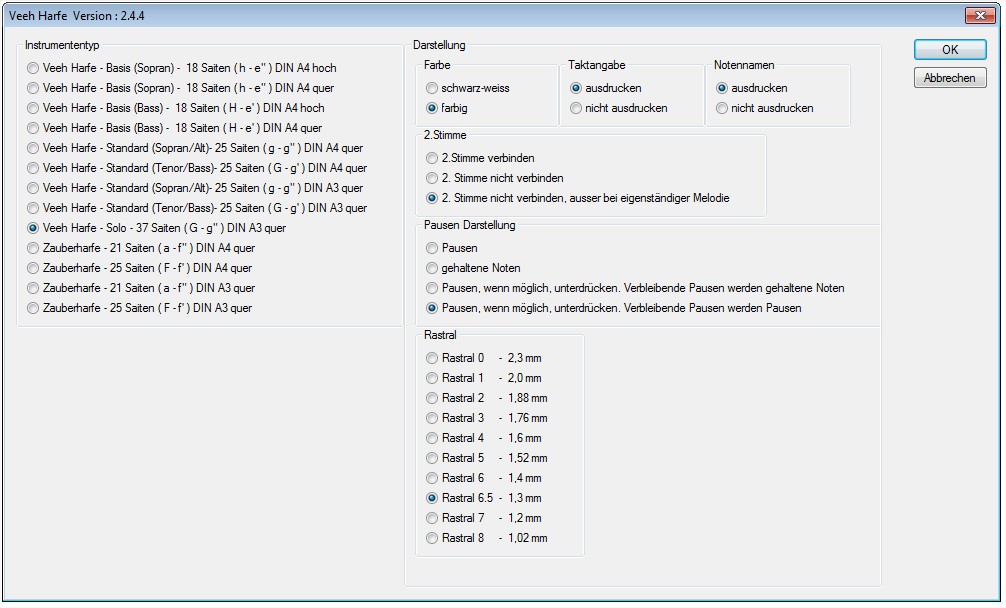Select Pausen display option
The width and height of the screenshot is (1006, 608).
point(432,248)
